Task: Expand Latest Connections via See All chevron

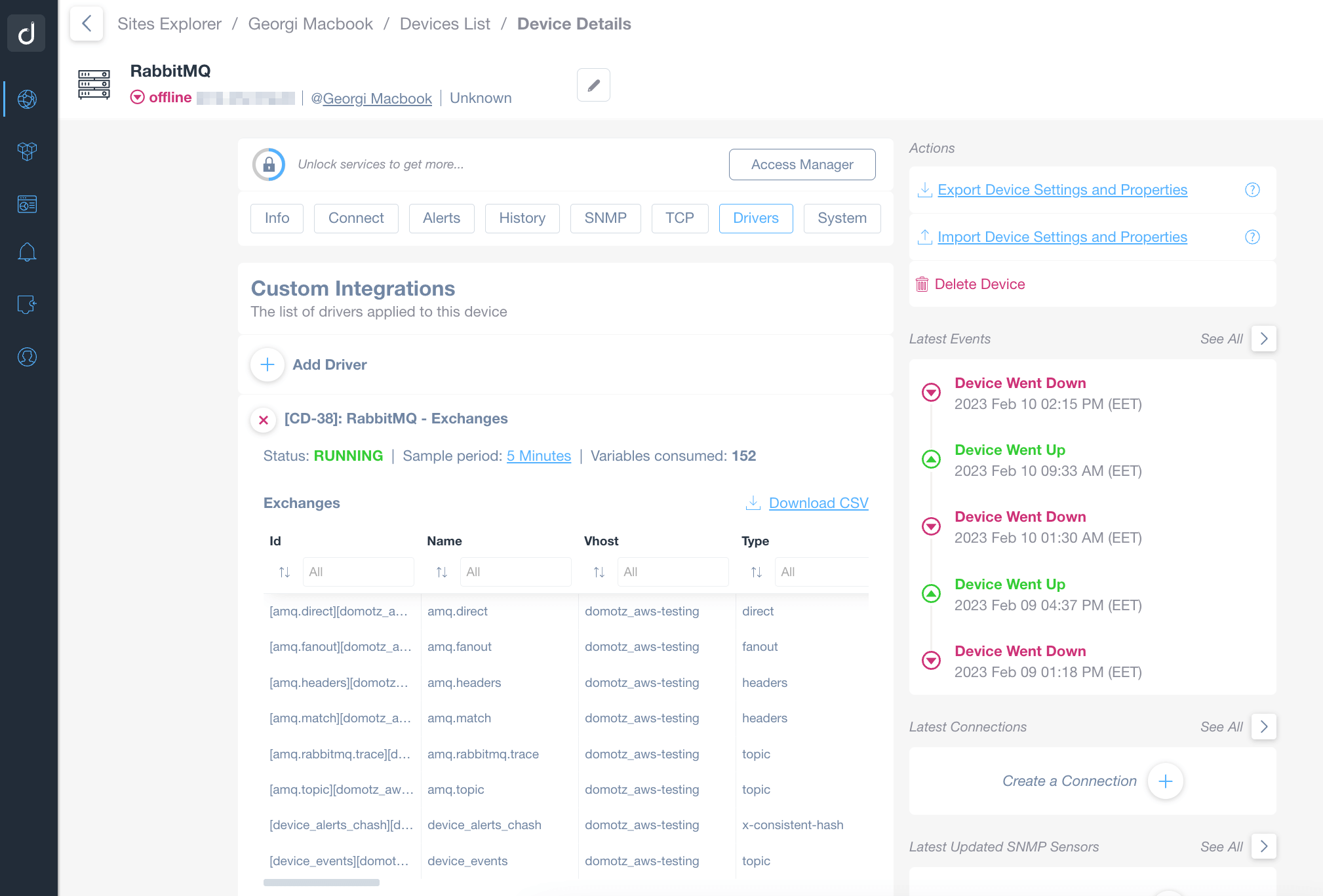Action: (x=1263, y=726)
